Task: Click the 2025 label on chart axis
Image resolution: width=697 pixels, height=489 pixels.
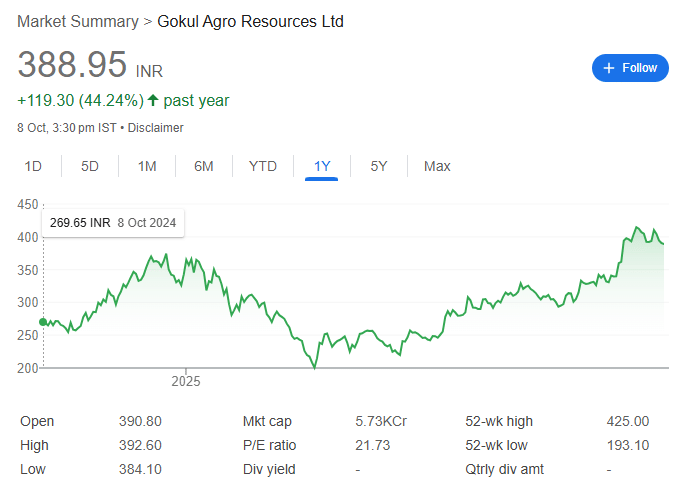Action: click(186, 381)
